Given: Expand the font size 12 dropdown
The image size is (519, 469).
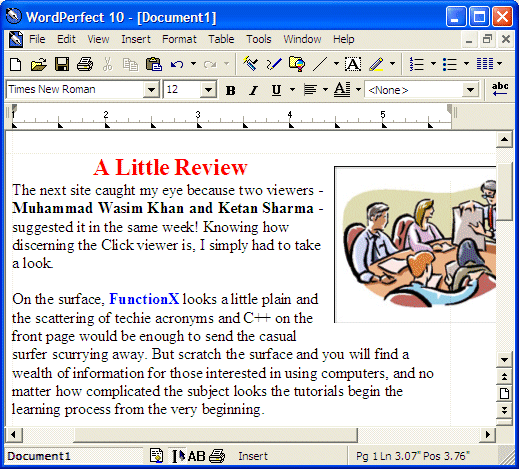Looking at the screenshot, I should click(209, 89).
